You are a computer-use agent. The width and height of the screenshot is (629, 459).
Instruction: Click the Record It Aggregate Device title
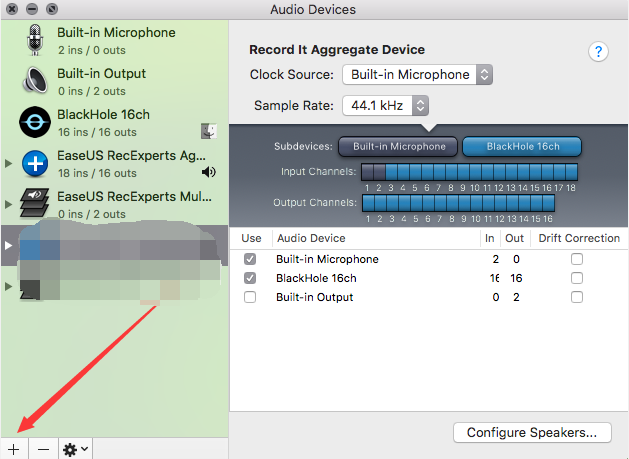coord(337,50)
